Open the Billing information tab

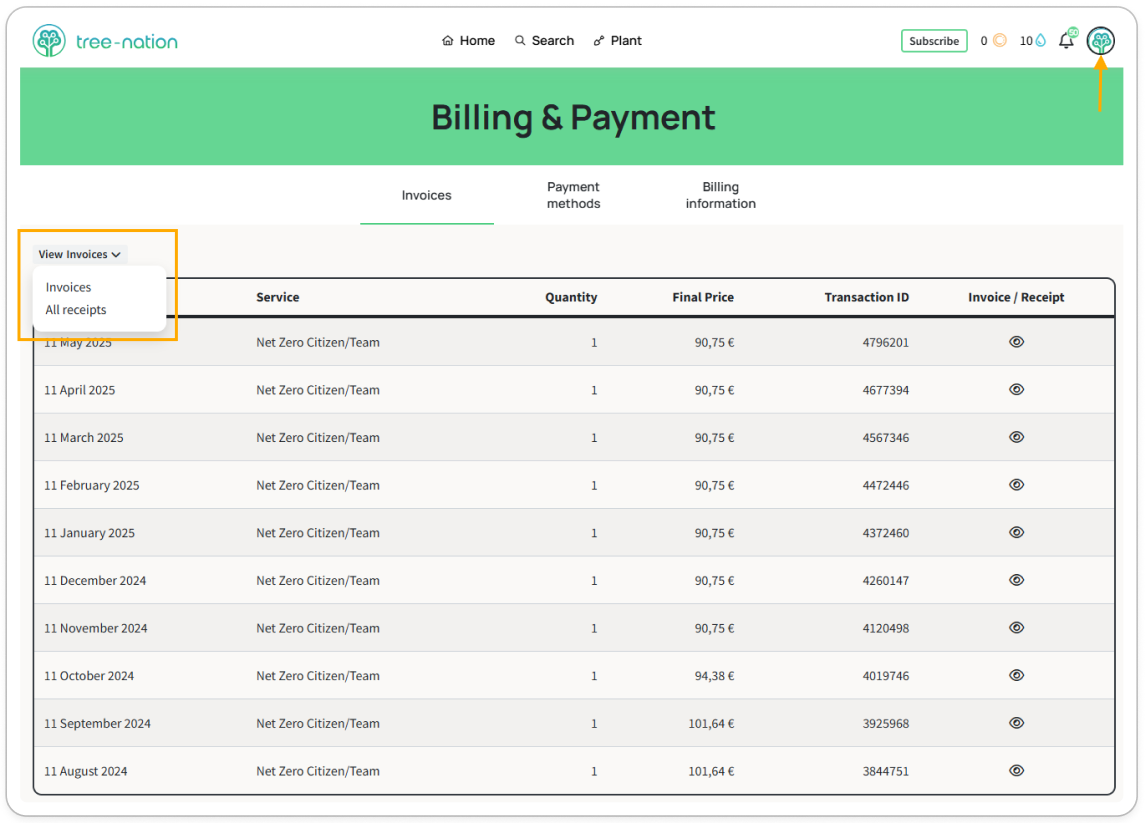click(720, 195)
